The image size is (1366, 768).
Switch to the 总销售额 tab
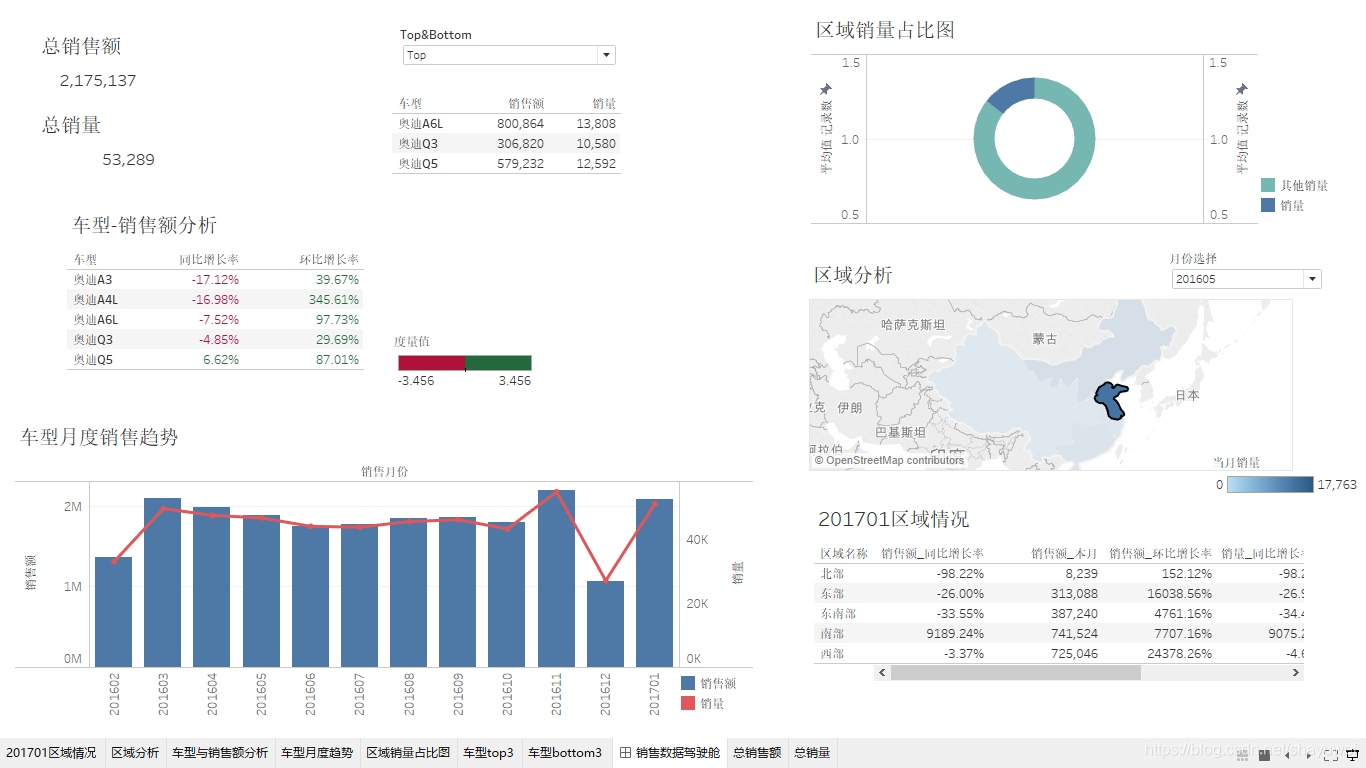tap(757, 753)
